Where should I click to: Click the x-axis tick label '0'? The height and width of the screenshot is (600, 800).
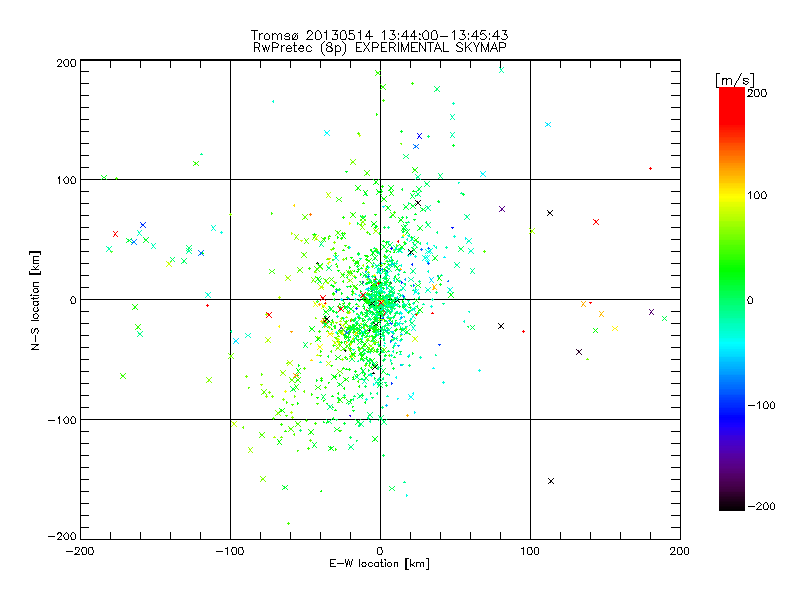tap(380, 552)
